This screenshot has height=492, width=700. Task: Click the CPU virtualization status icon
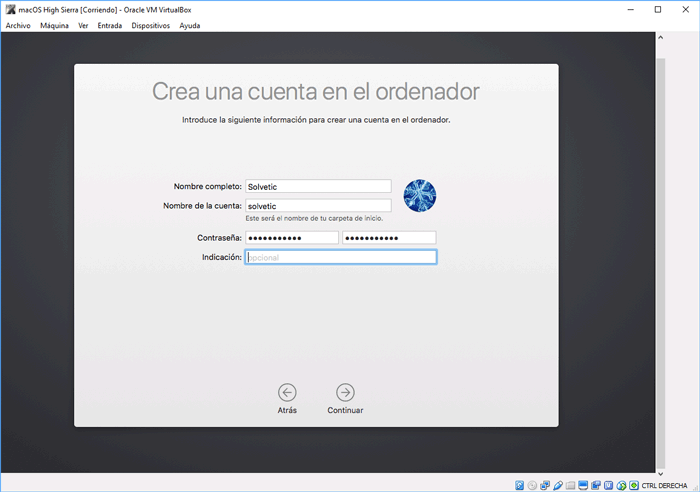pyautogui.click(x=608, y=485)
